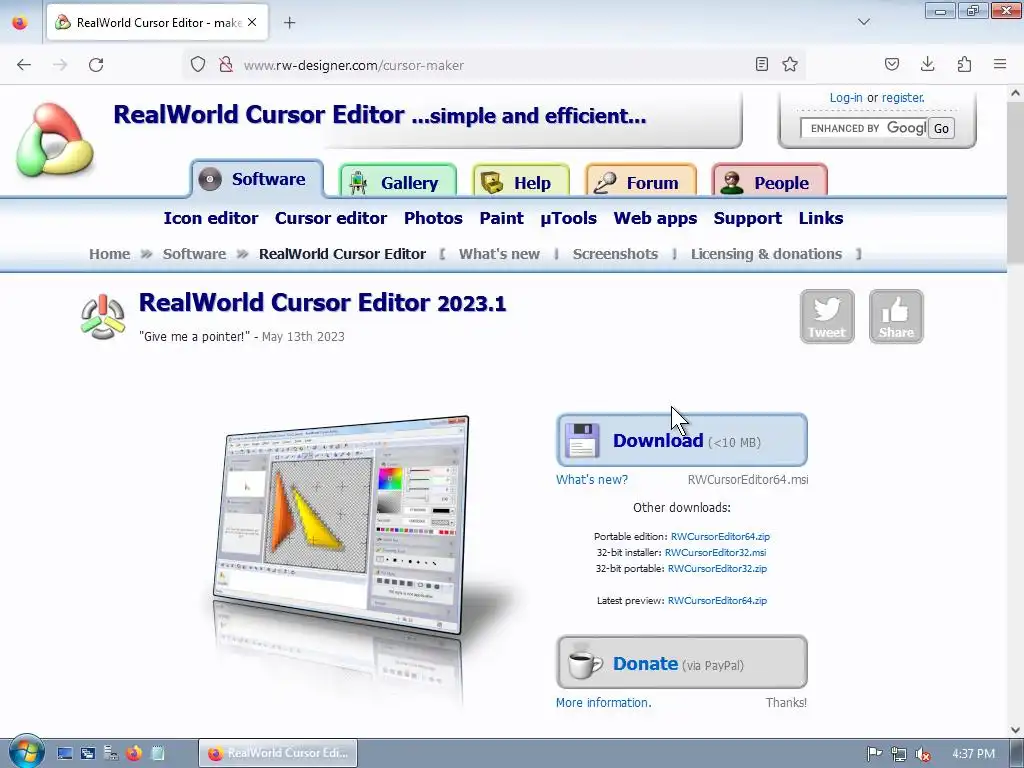Image resolution: width=1024 pixels, height=768 pixels.
Task: Click the register link
Action: [x=903, y=98]
